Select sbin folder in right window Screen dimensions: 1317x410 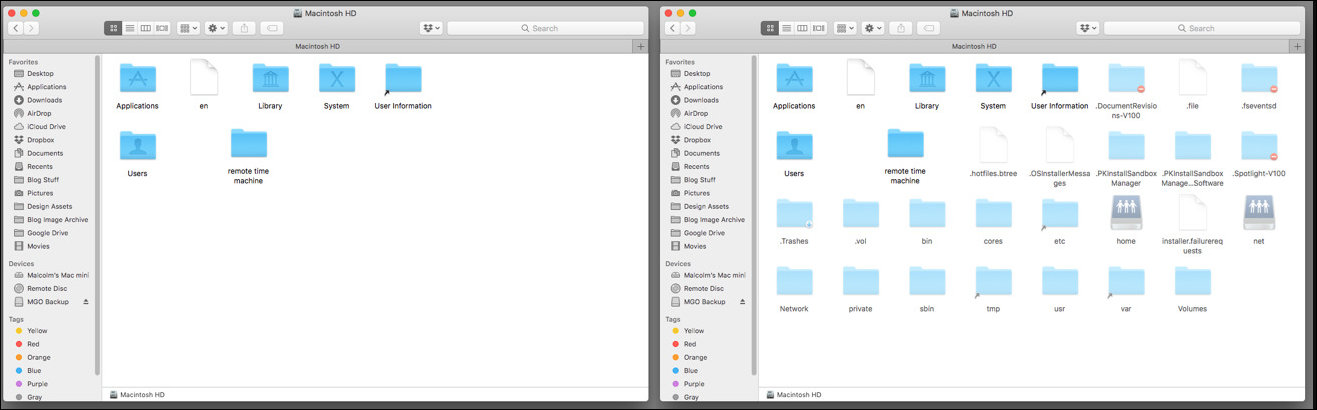tap(927, 282)
